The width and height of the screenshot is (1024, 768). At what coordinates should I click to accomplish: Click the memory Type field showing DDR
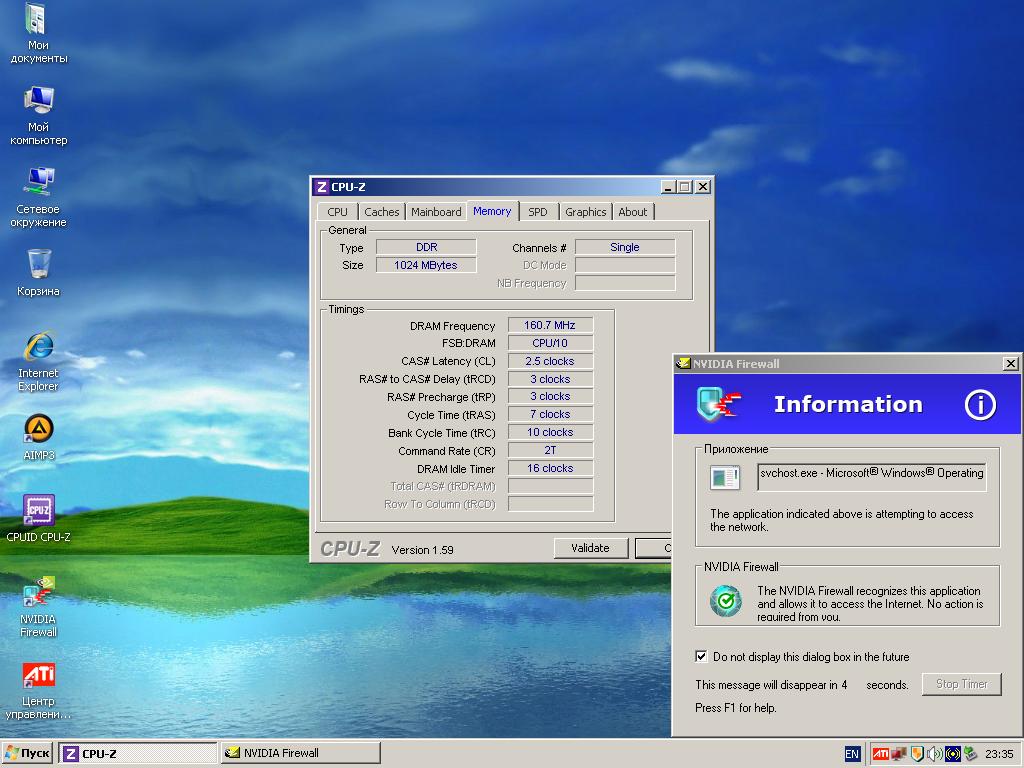point(426,247)
